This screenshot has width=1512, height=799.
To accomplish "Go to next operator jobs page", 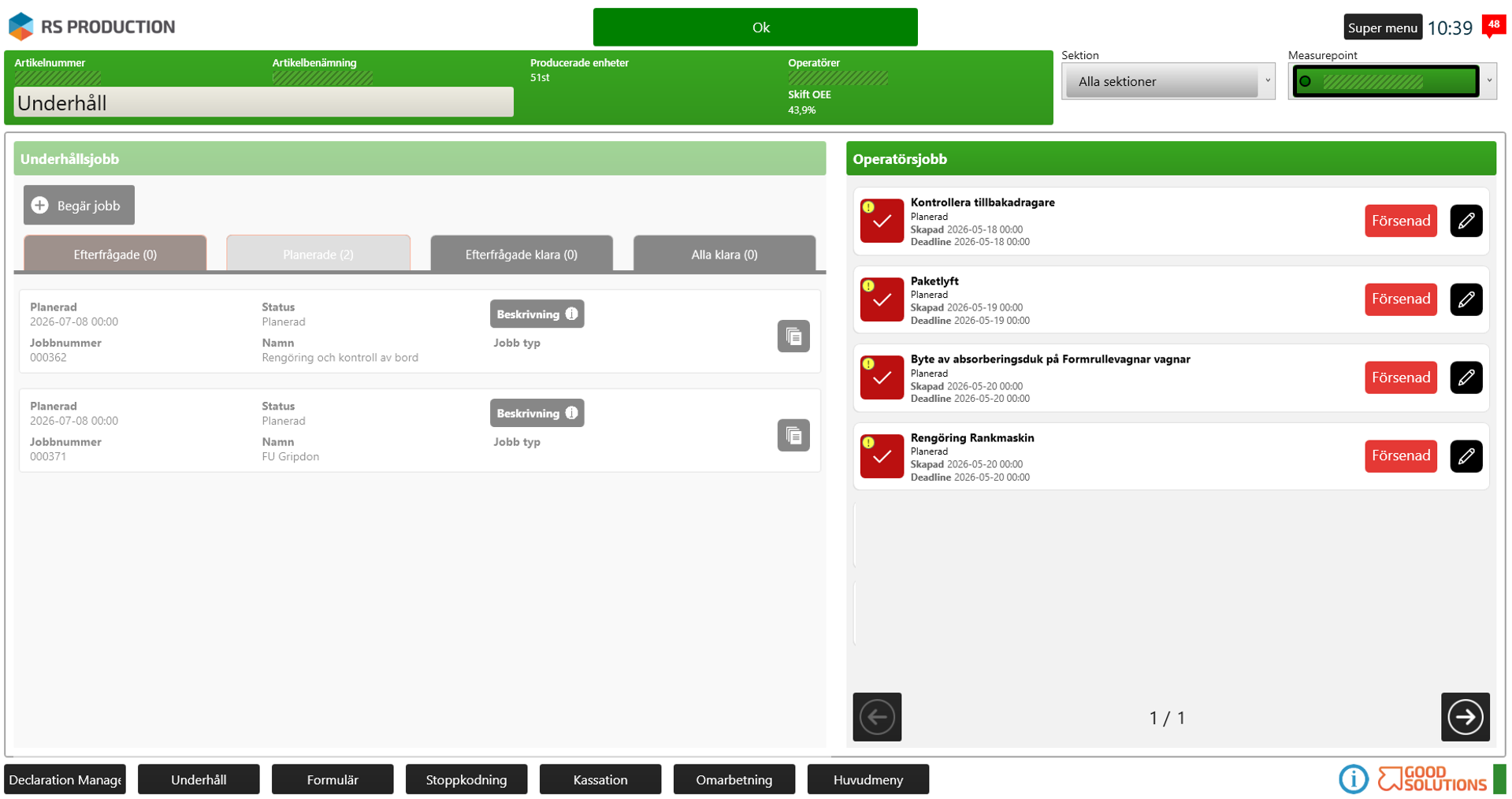I will click(1465, 717).
